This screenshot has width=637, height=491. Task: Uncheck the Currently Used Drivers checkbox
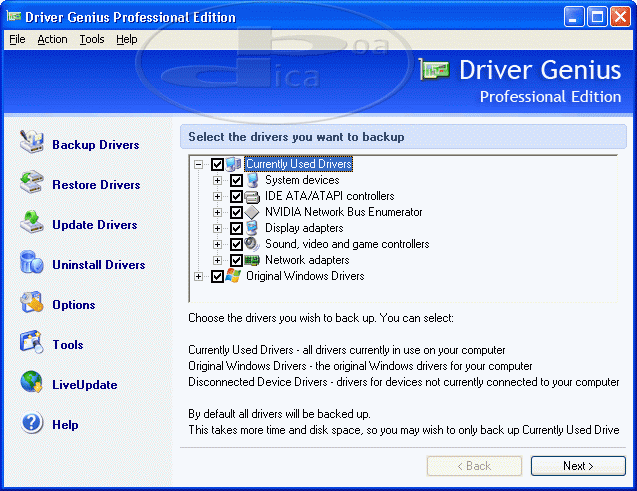point(218,165)
